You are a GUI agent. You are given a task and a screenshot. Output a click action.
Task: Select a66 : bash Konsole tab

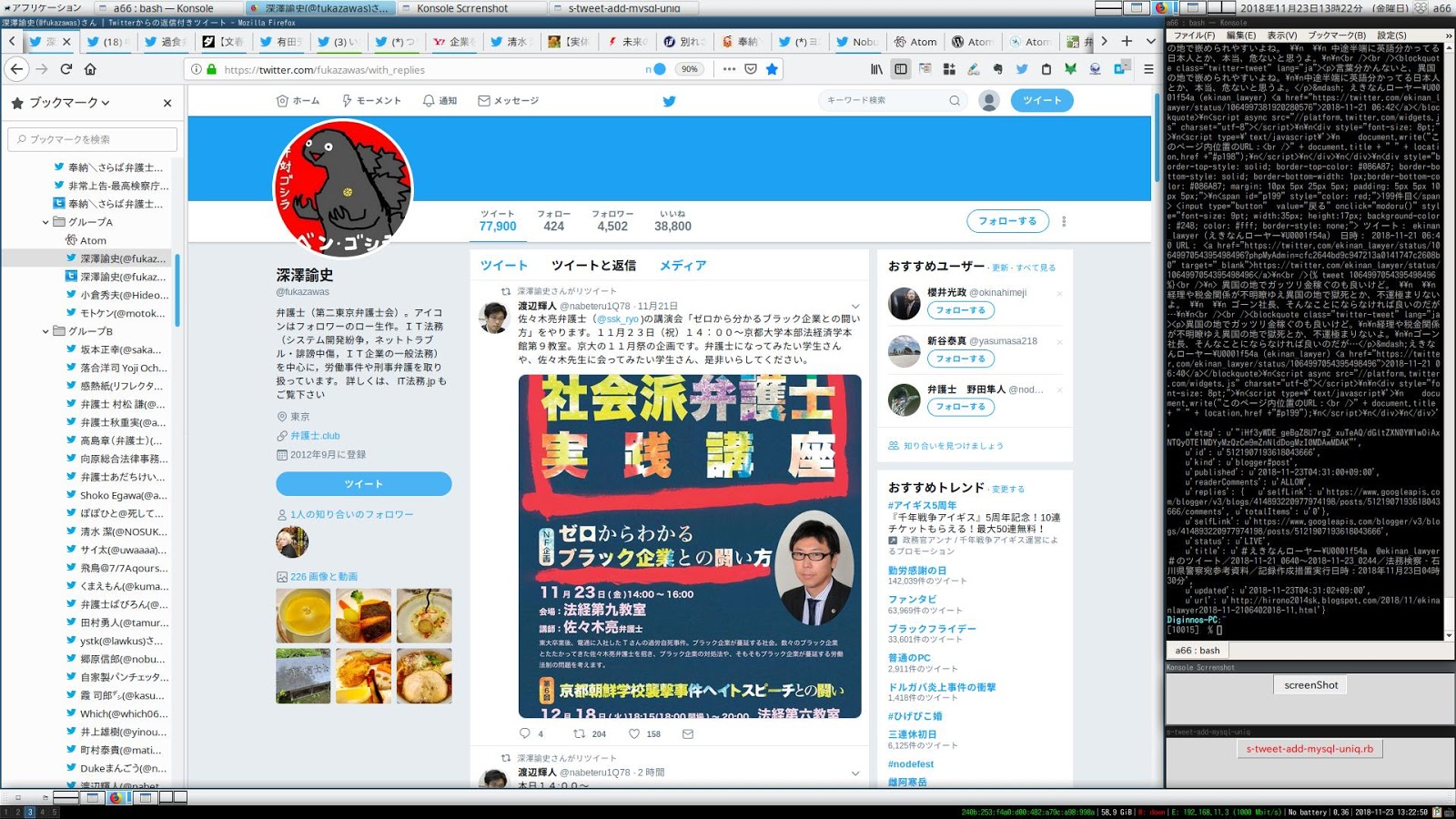point(1197,651)
